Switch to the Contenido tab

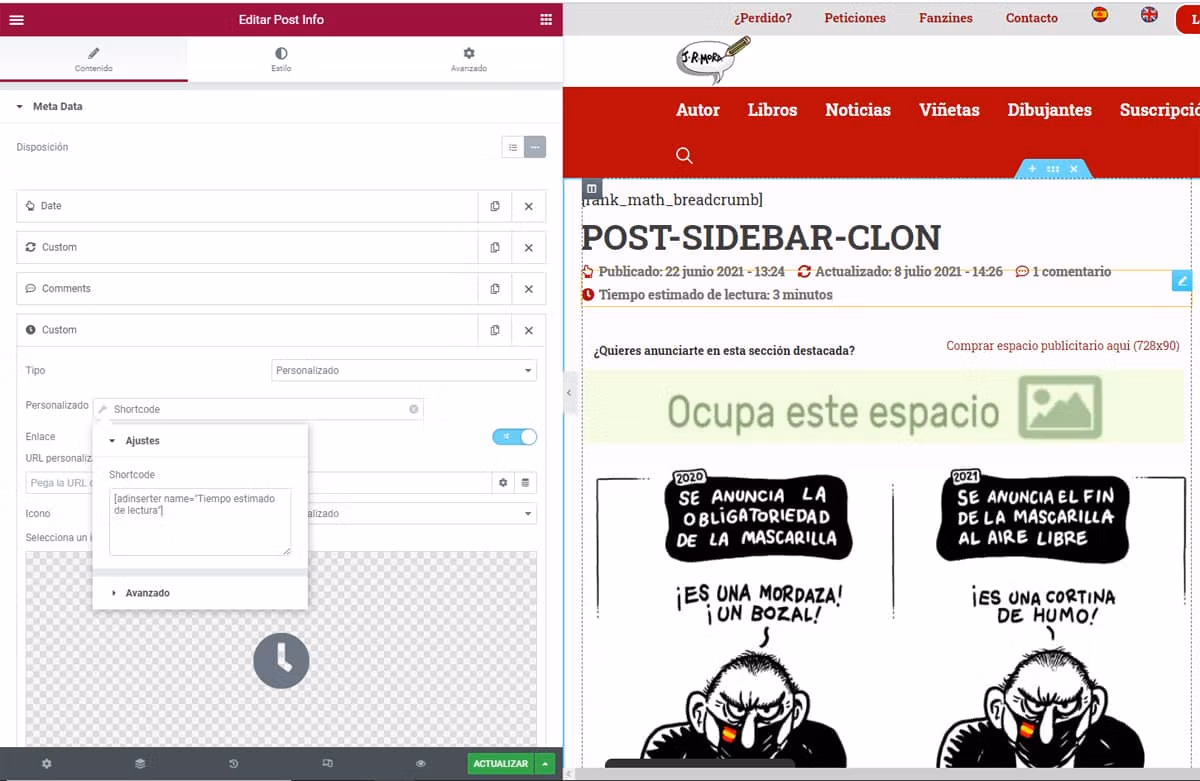pyautogui.click(x=94, y=59)
